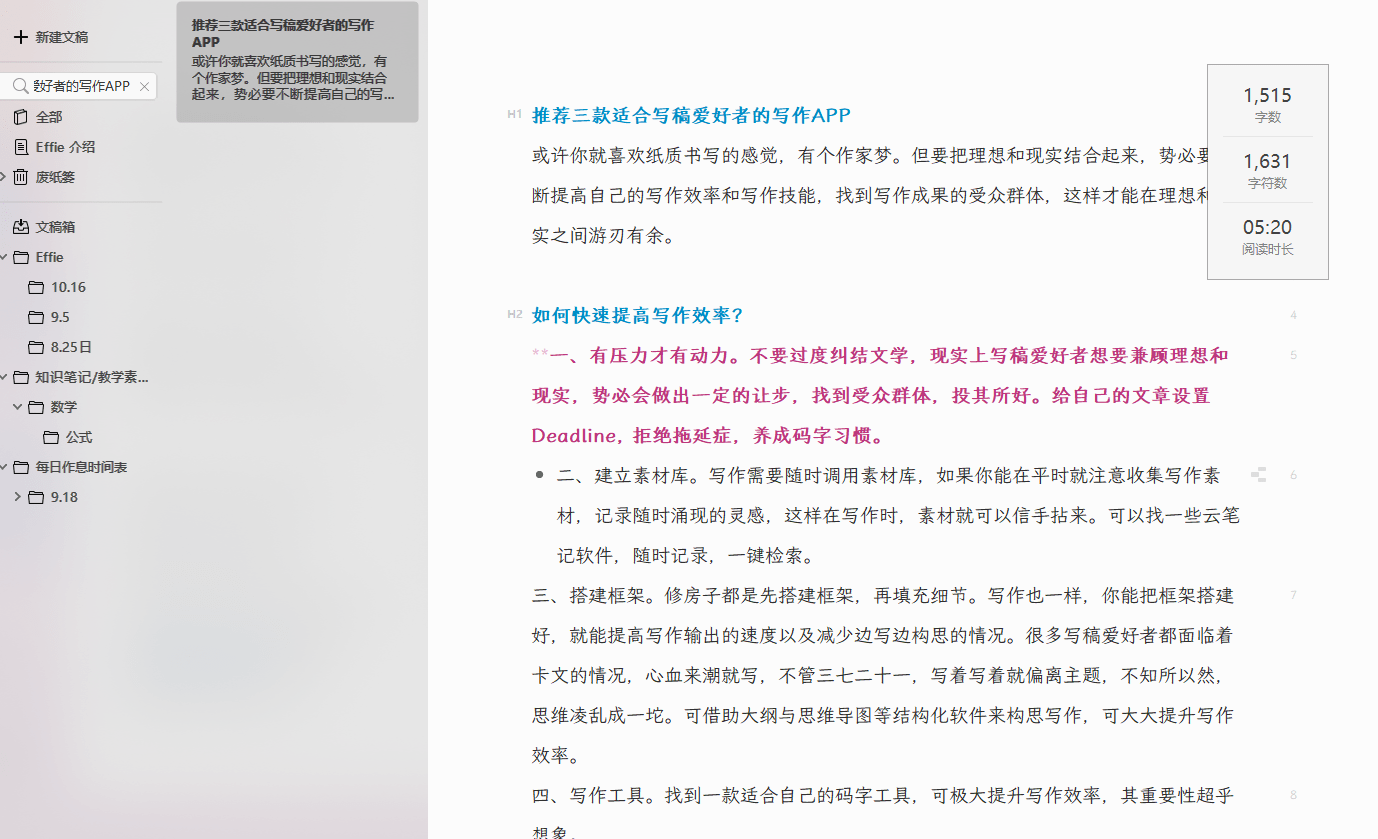Click the mind-map icon beside paragraph 6
The image size is (1378, 839).
pos(1258,474)
